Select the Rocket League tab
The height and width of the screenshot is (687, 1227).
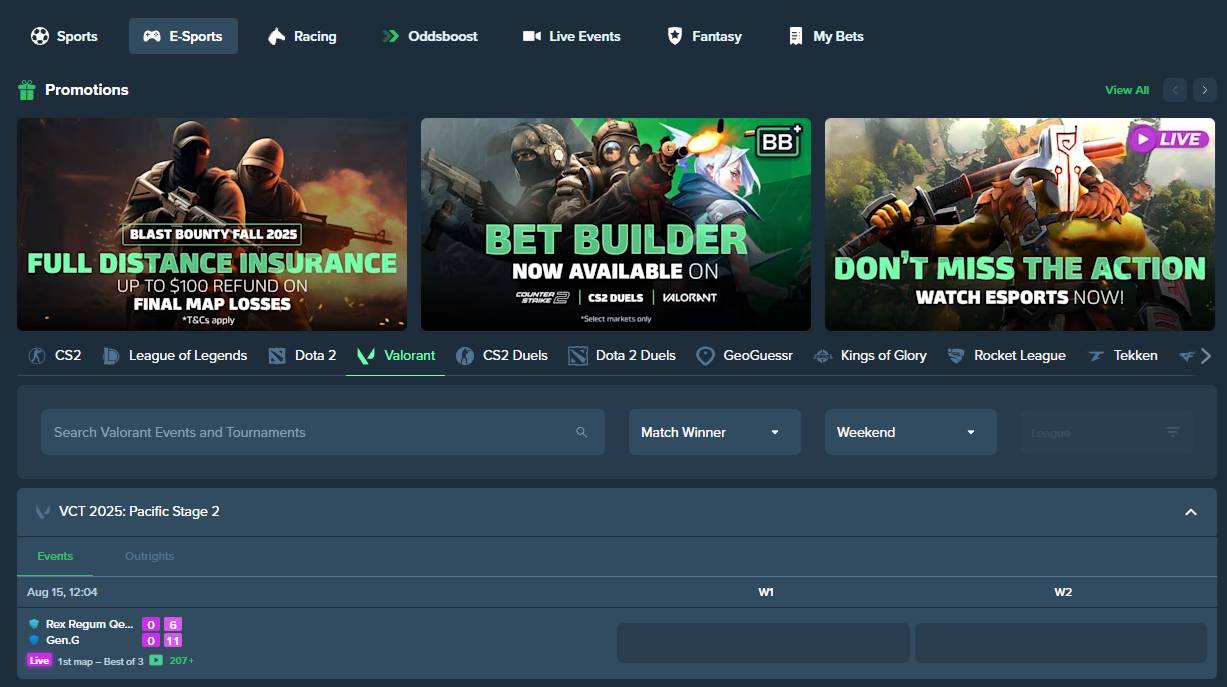[1007, 355]
